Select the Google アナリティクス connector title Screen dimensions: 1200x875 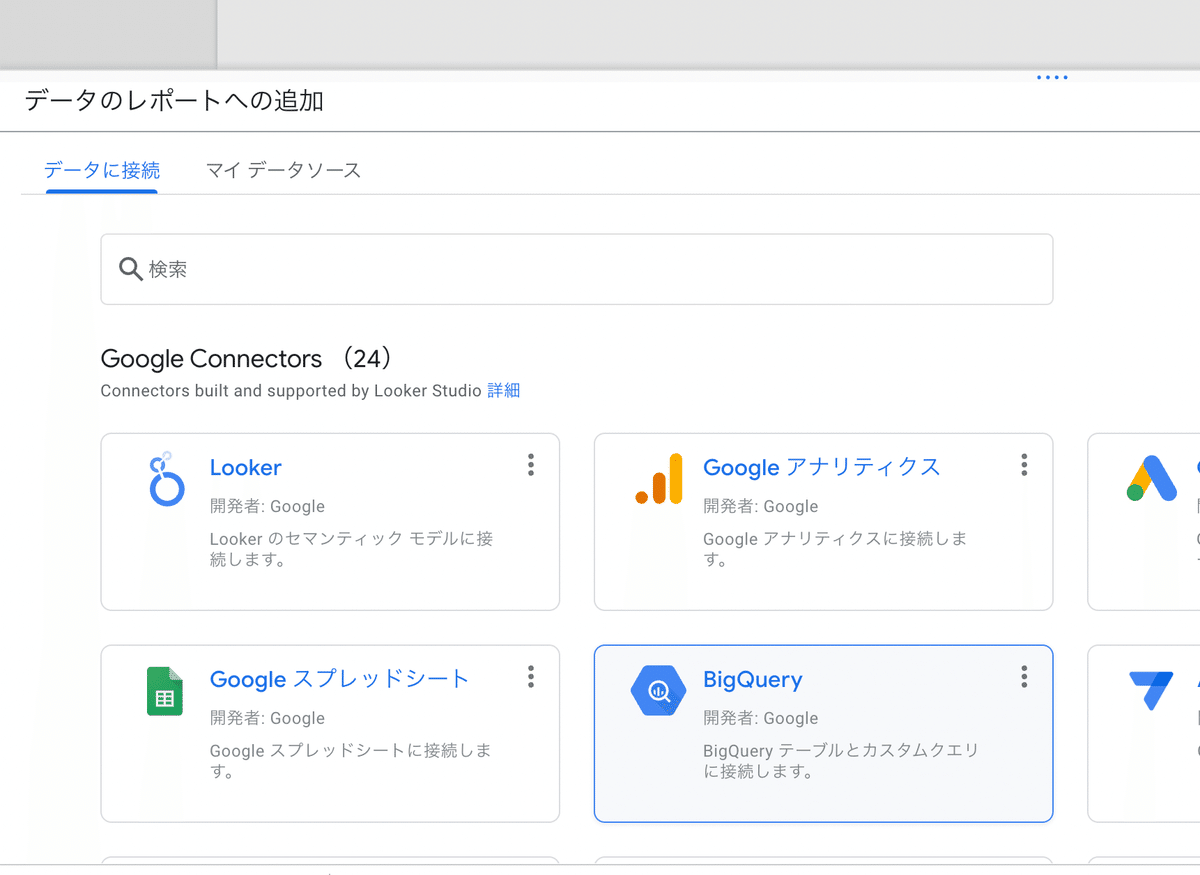822,468
